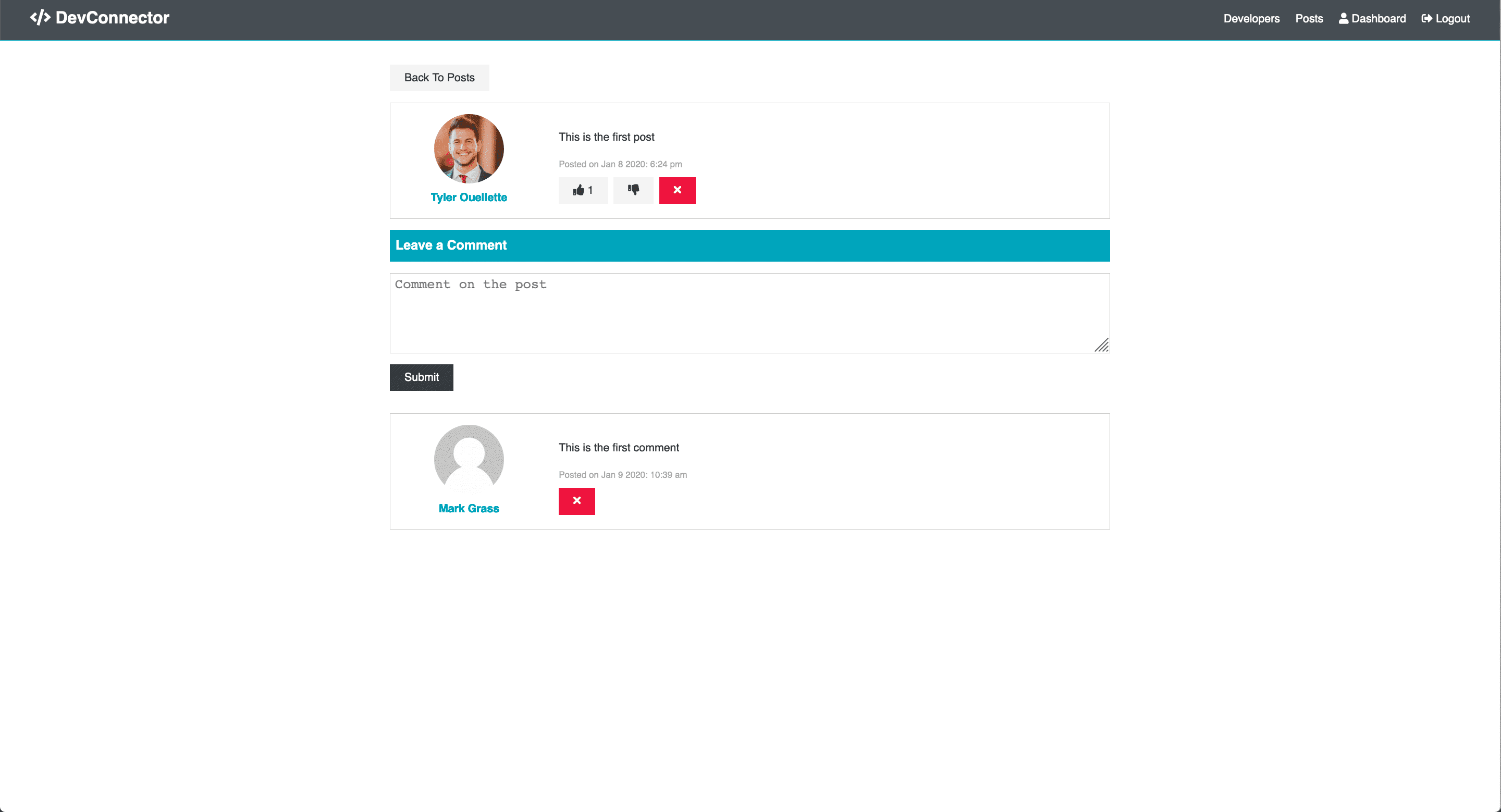Image resolution: width=1501 pixels, height=812 pixels.
Task: Open Tyler Ouellette profile name link
Action: click(x=469, y=198)
